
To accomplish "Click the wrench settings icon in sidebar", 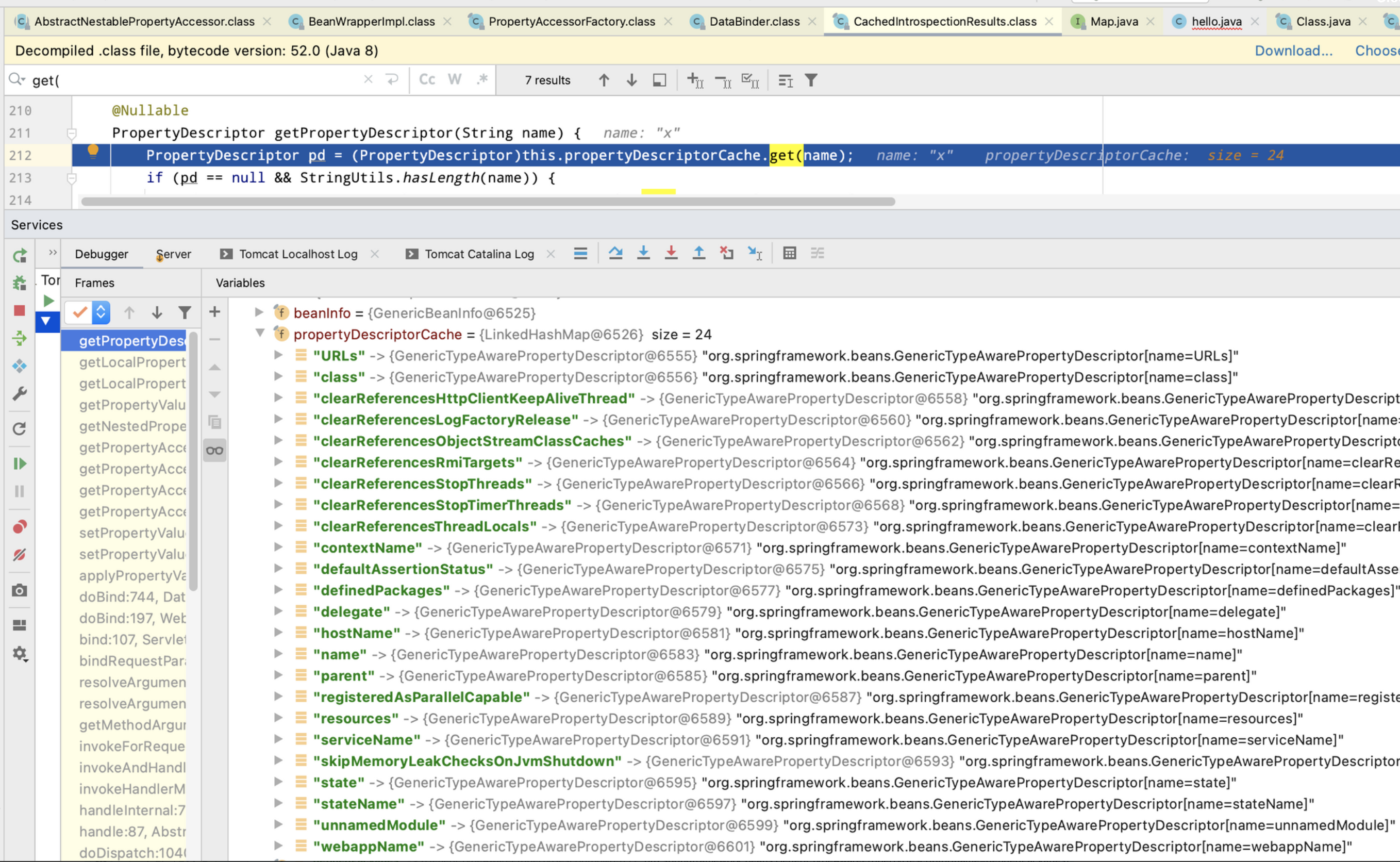I will pyautogui.click(x=20, y=393).
